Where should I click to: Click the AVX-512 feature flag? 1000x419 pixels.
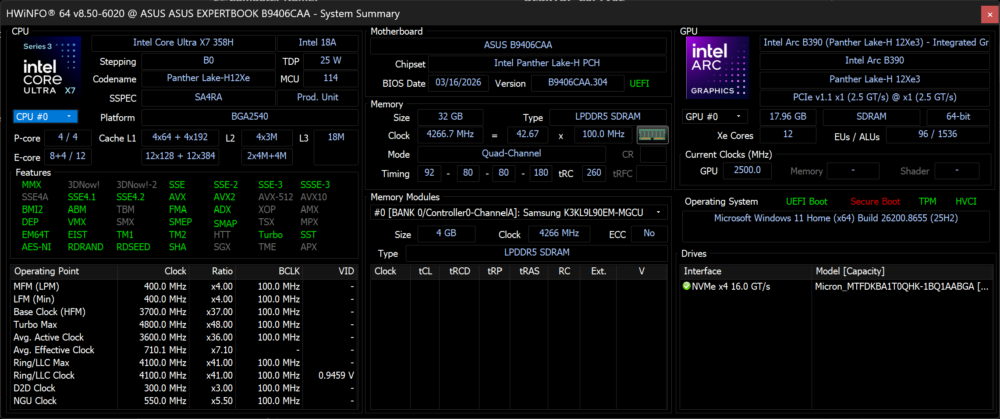coord(274,197)
